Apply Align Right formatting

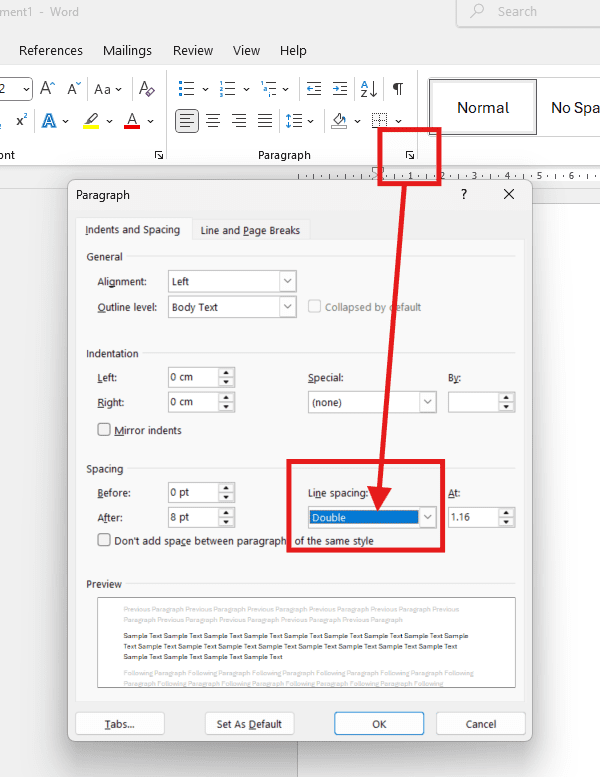click(x=239, y=121)
